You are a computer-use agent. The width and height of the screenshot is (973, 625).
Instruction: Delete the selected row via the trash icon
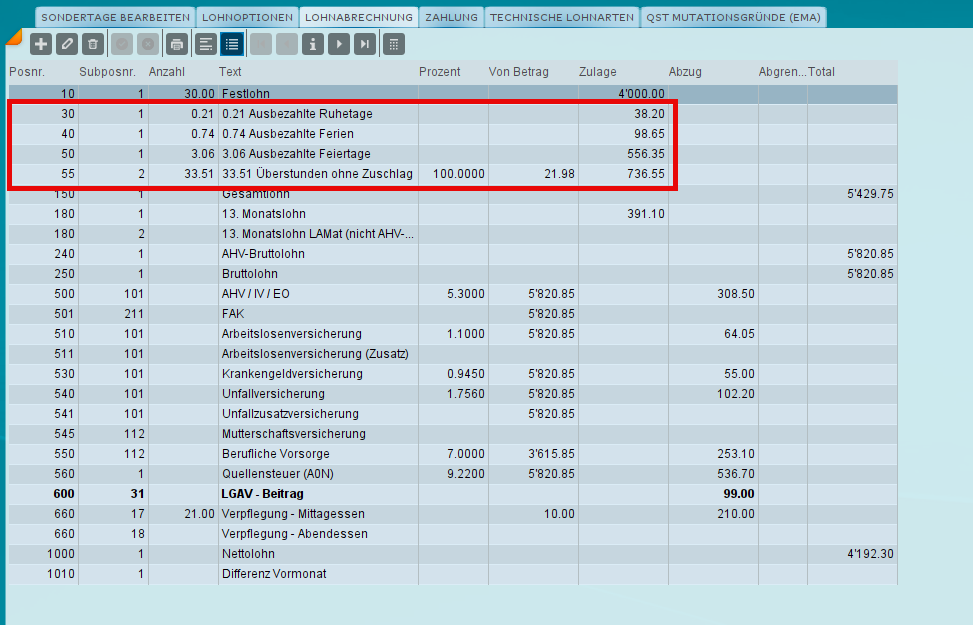pos(93,44)
